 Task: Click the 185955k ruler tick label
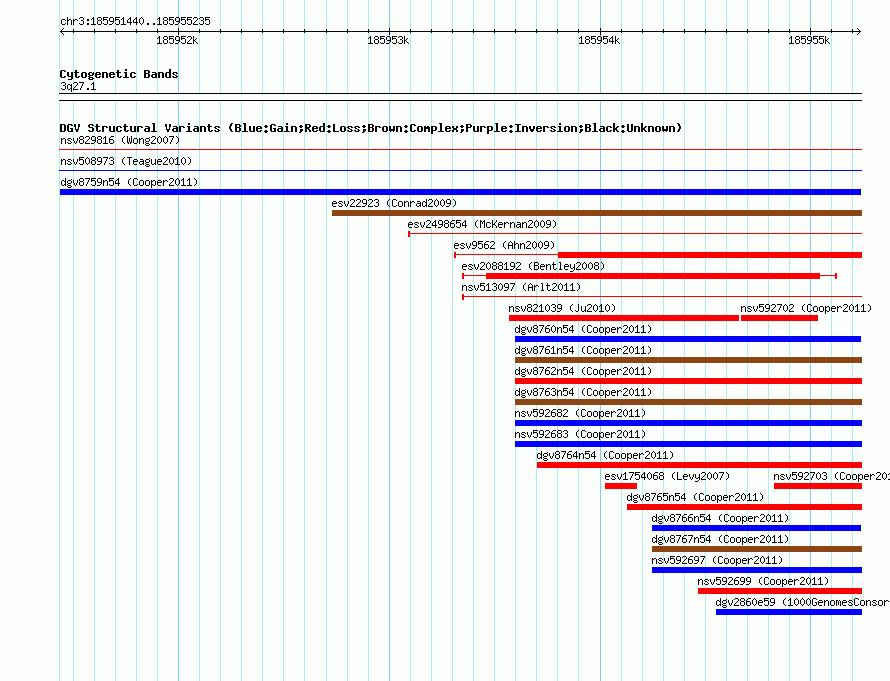[x=809, y=40]
